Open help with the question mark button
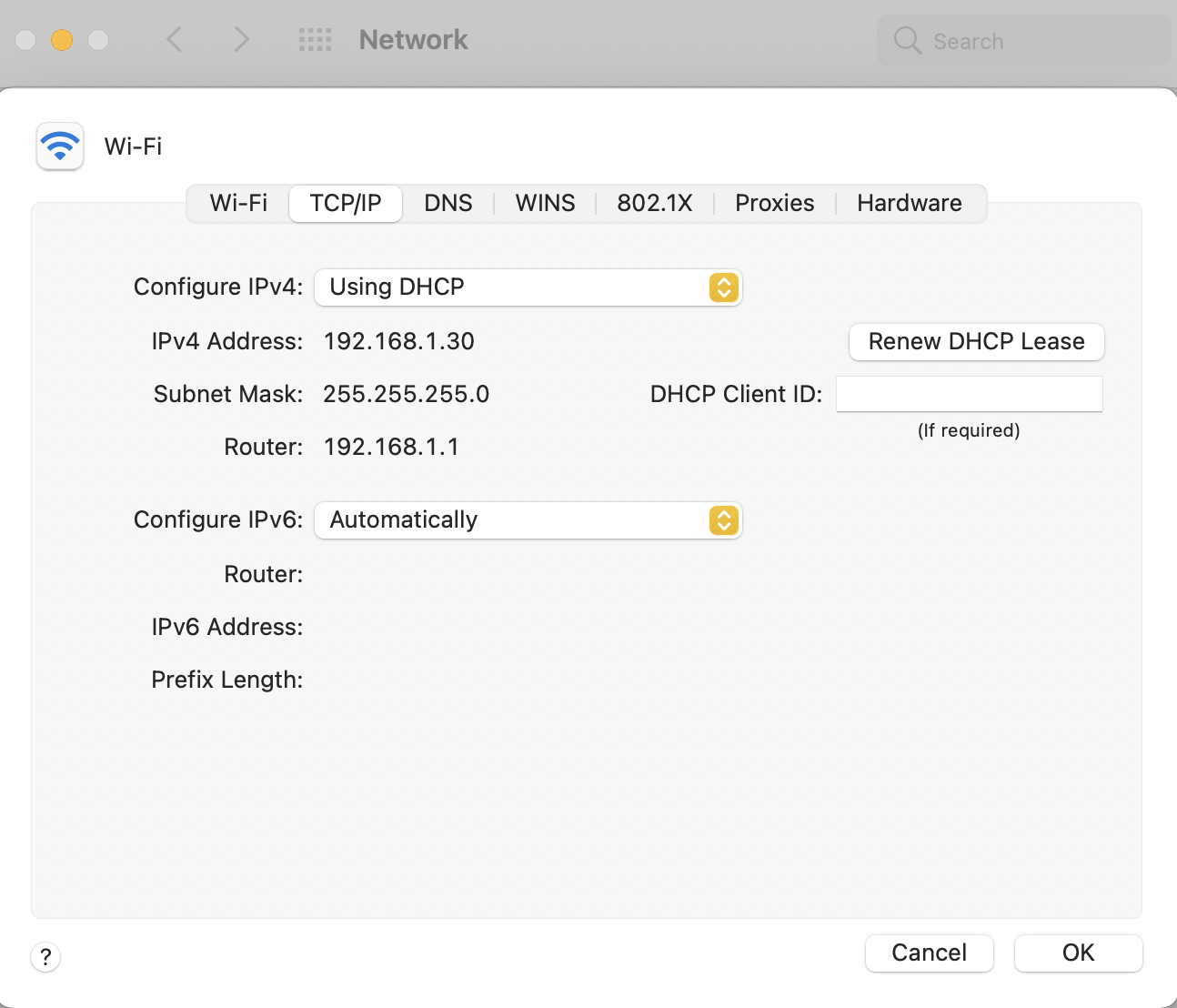Viewport: 1177px width, 1008px height. click(x=45, y=957)
